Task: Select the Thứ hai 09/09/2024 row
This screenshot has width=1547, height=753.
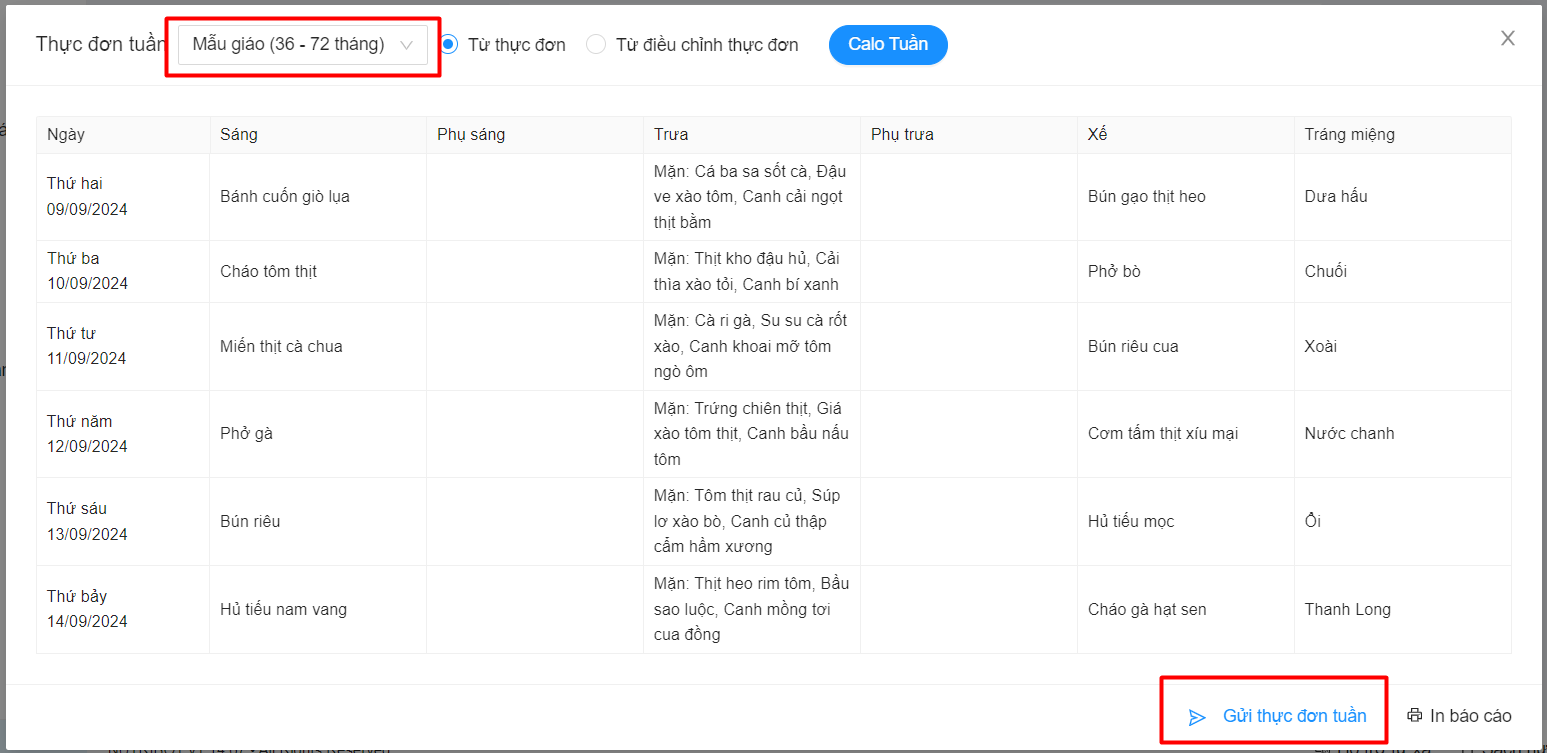Action: 88,197
